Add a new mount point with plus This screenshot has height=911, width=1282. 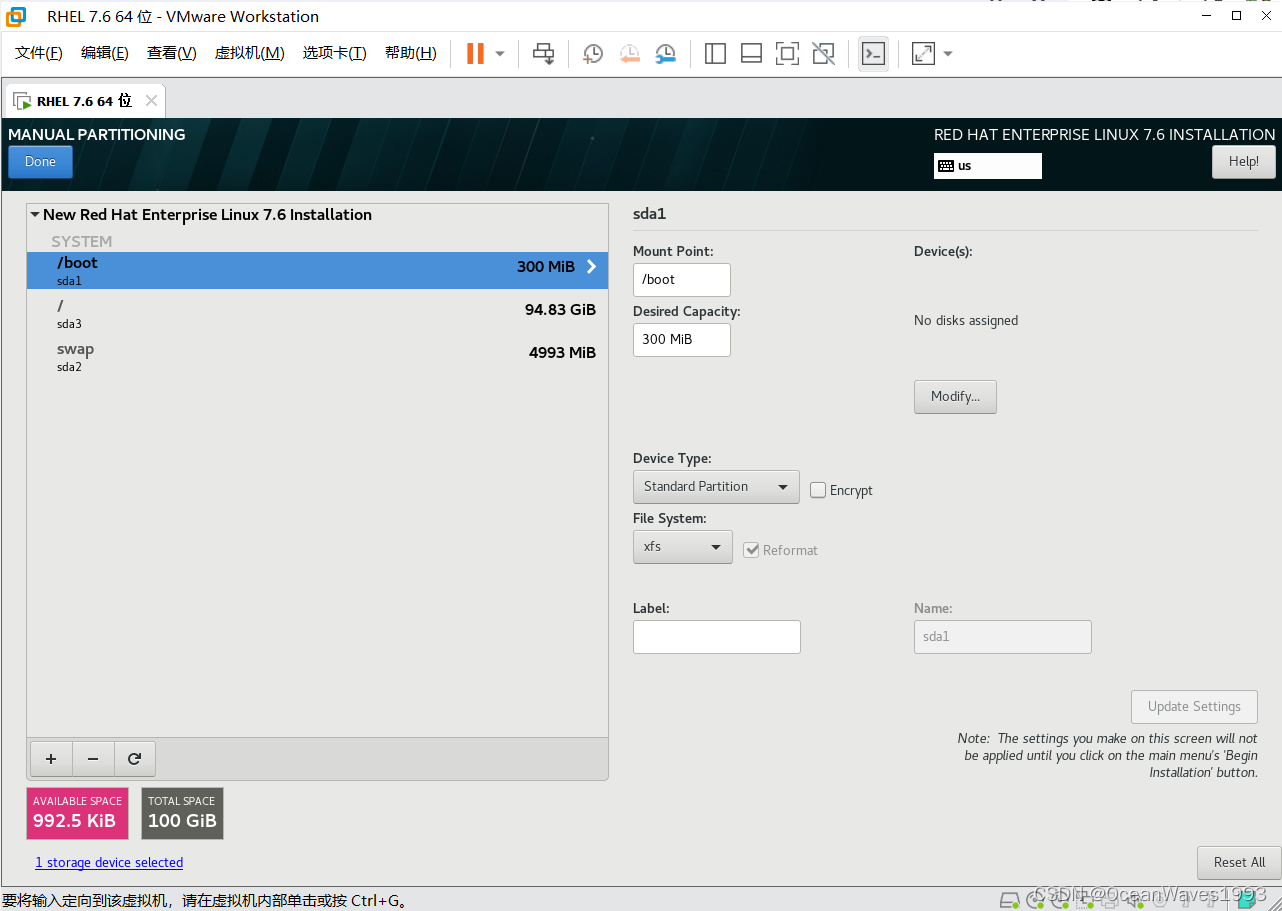click(51, 759)
